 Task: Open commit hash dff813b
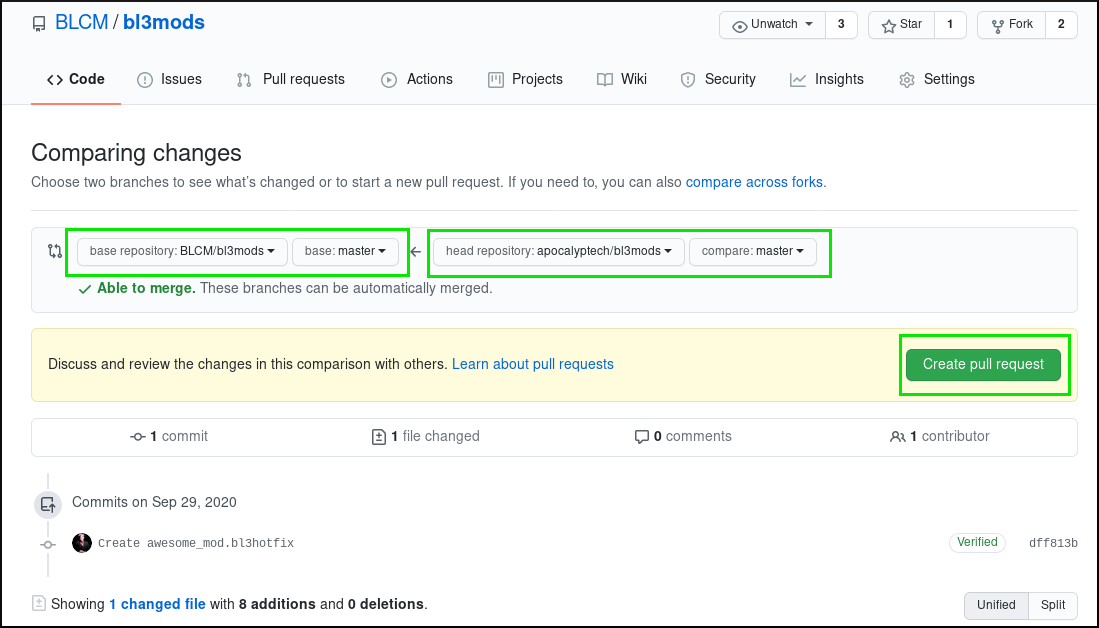tap(1053, 543)
